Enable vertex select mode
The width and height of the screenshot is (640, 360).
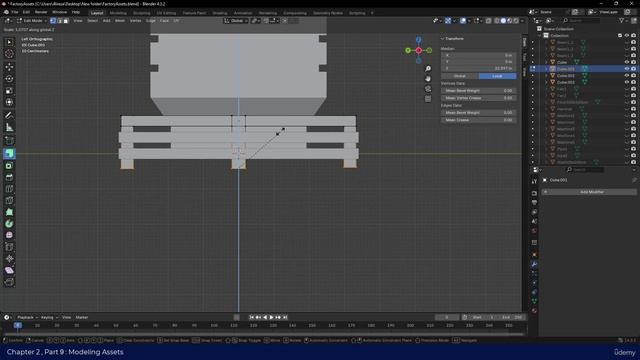coord(53,20)
